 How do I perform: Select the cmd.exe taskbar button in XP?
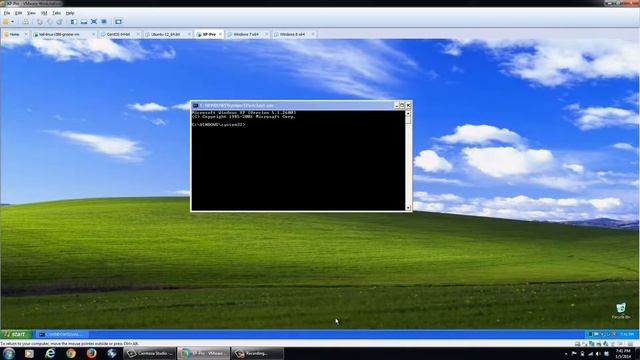[62, 334]
